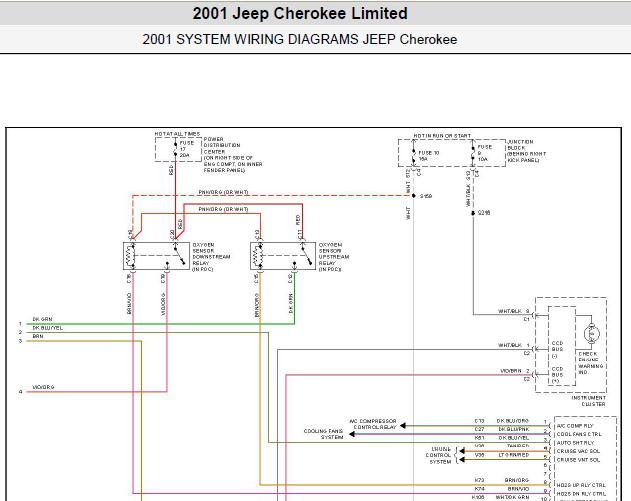Click the K73 circuit code
This screenshot has width=631, height=501.
[479, 480]
